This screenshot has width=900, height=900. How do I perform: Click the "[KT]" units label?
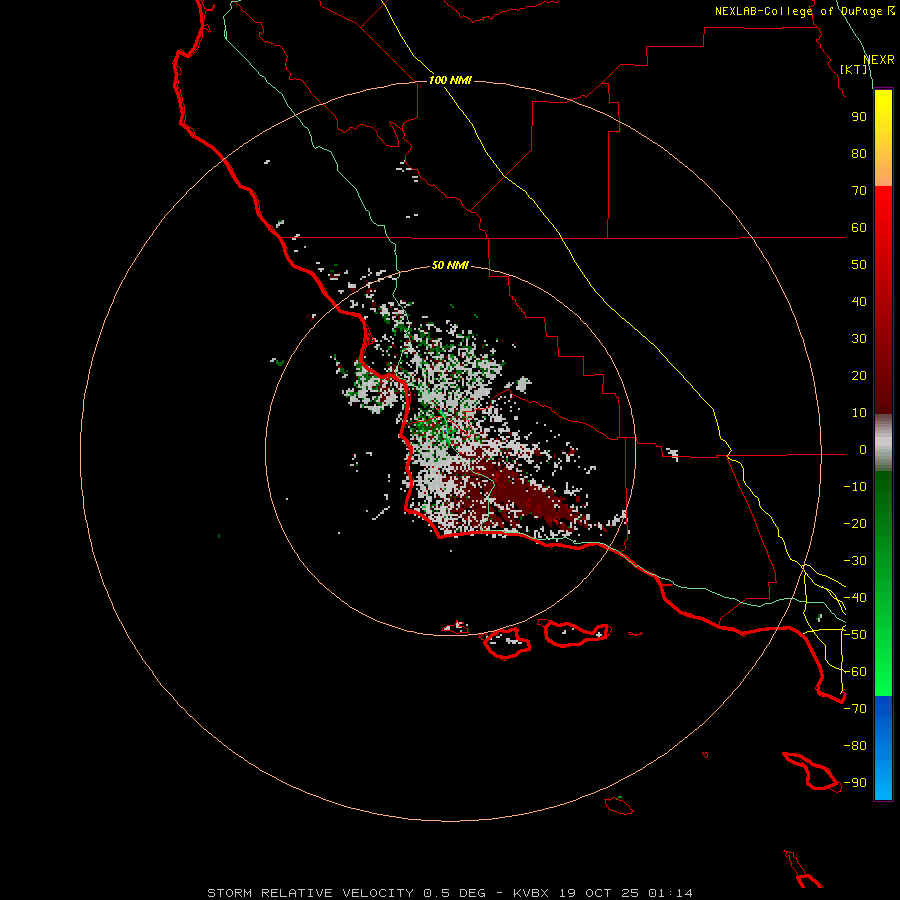(854, 69)
